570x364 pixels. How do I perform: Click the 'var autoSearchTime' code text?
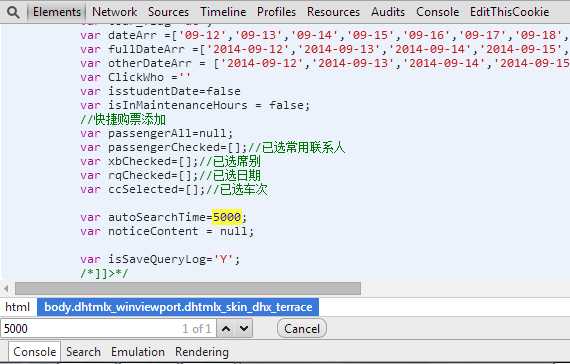pyautogui.click(x=143, y=217)
